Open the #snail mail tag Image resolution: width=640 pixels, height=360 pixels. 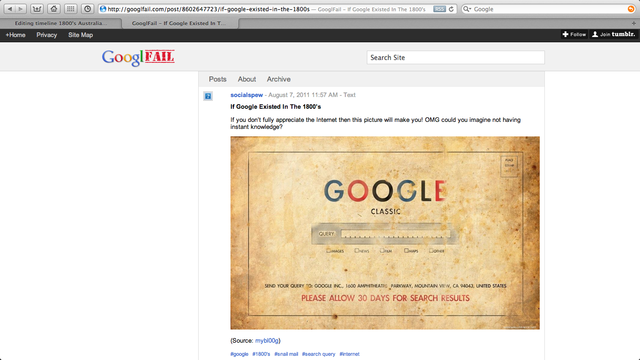click(x=286, y=354)
